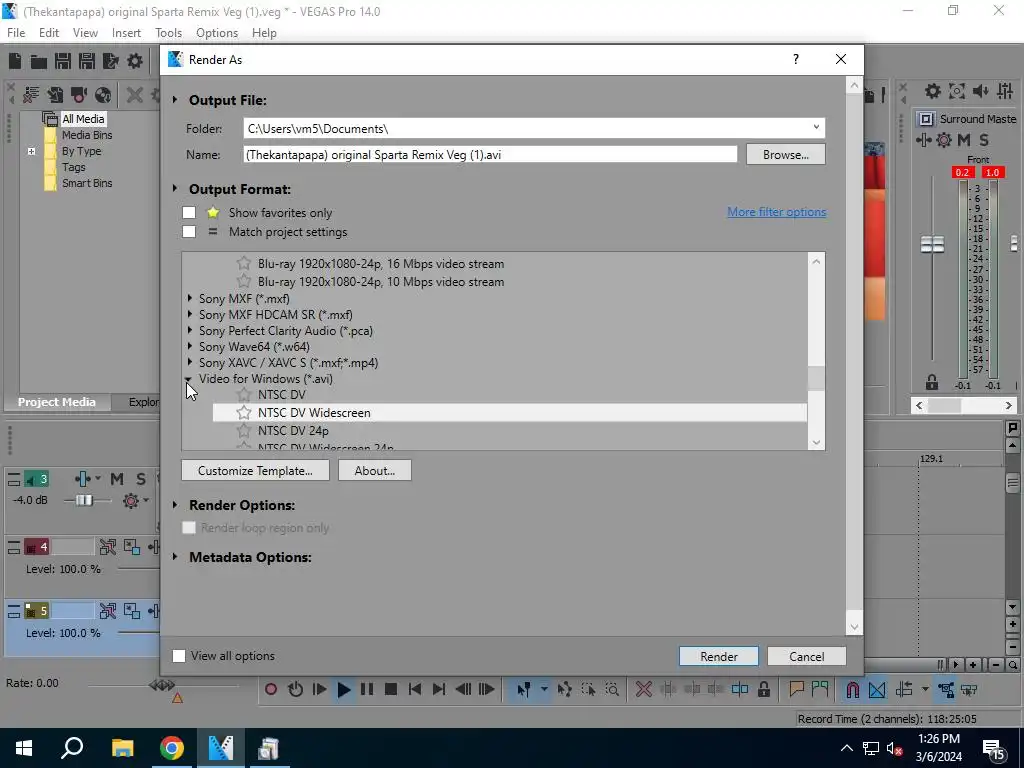Click the file Name input field
This screenshot has height=768, width=1024.
pos(490,155)
